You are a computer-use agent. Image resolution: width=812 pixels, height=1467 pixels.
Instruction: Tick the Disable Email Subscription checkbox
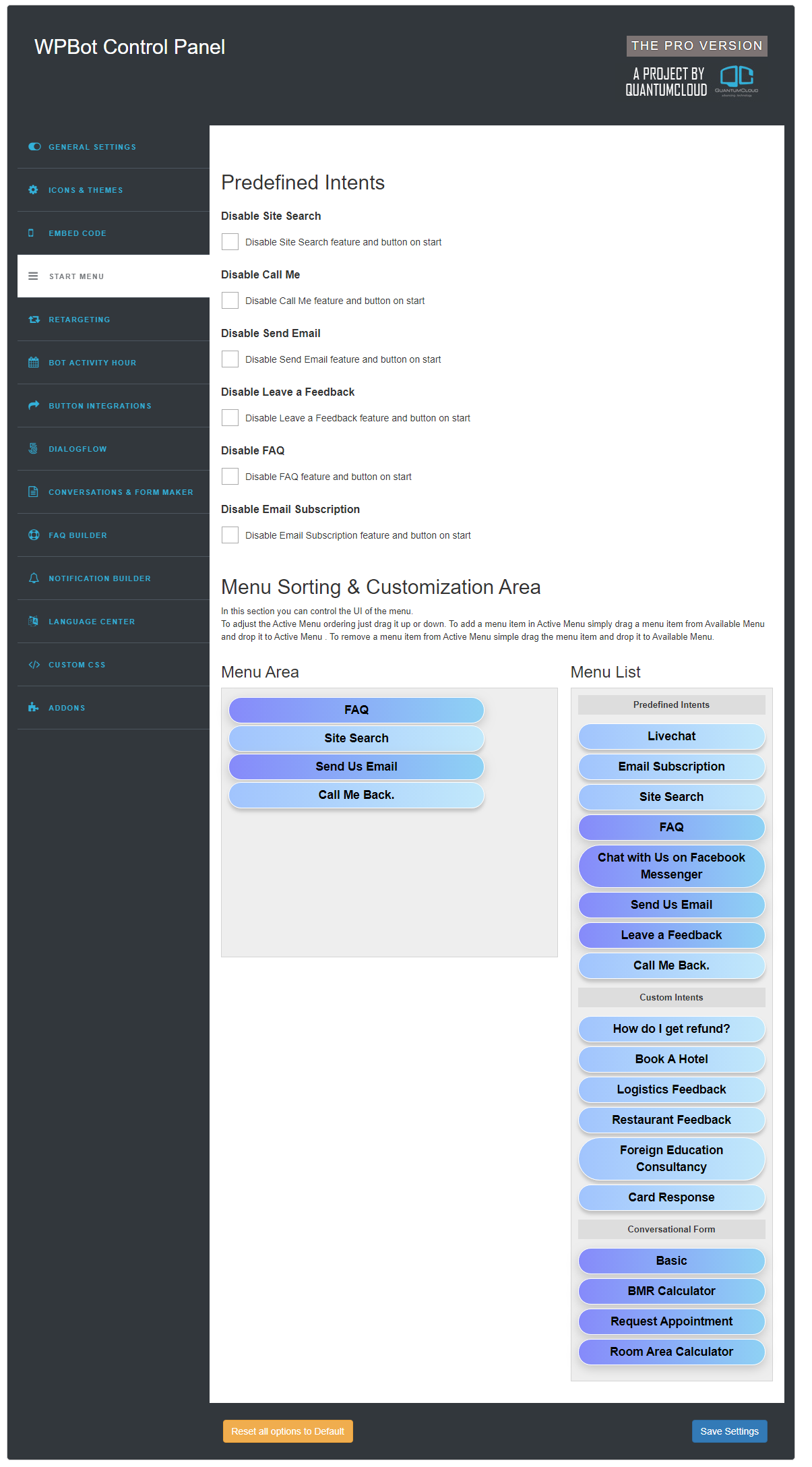(230, 535)
